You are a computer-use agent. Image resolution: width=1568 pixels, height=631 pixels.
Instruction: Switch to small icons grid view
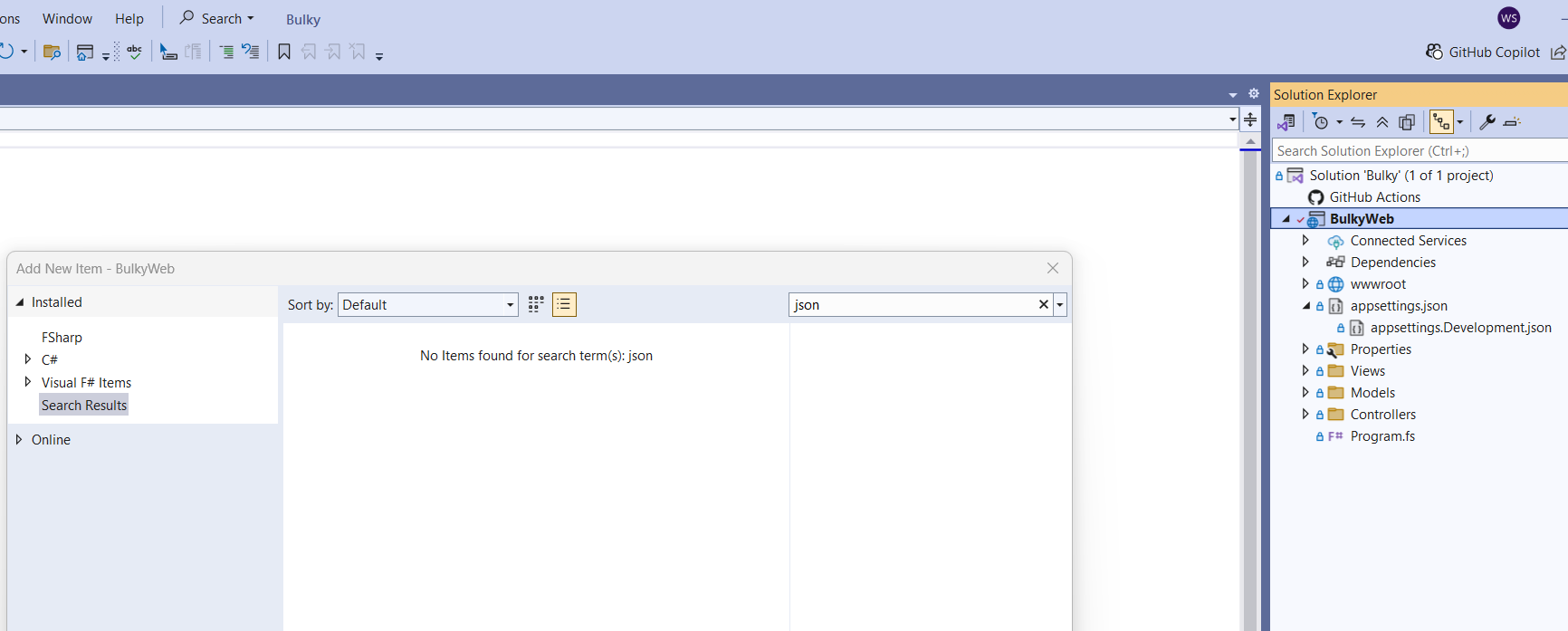(x=536, y=304)
